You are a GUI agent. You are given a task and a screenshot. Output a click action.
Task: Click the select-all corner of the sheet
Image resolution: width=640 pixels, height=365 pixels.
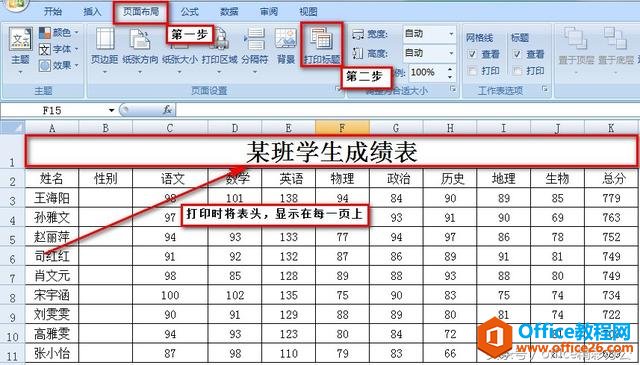tap(13, 127)
